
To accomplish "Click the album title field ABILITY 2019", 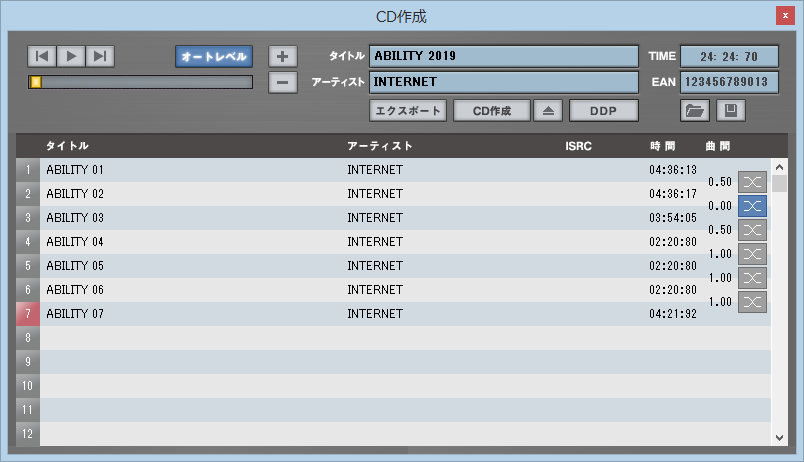I will 504,56.
